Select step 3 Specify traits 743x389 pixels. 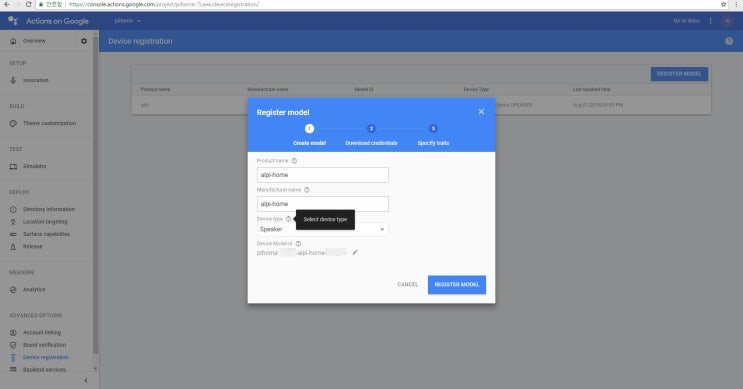[433, 135]
